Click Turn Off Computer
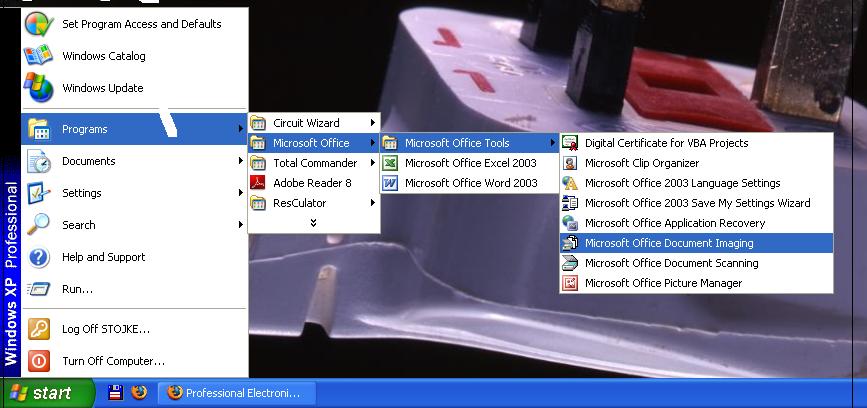This screenshot has height=408, width=867. [x=113, y=361]
